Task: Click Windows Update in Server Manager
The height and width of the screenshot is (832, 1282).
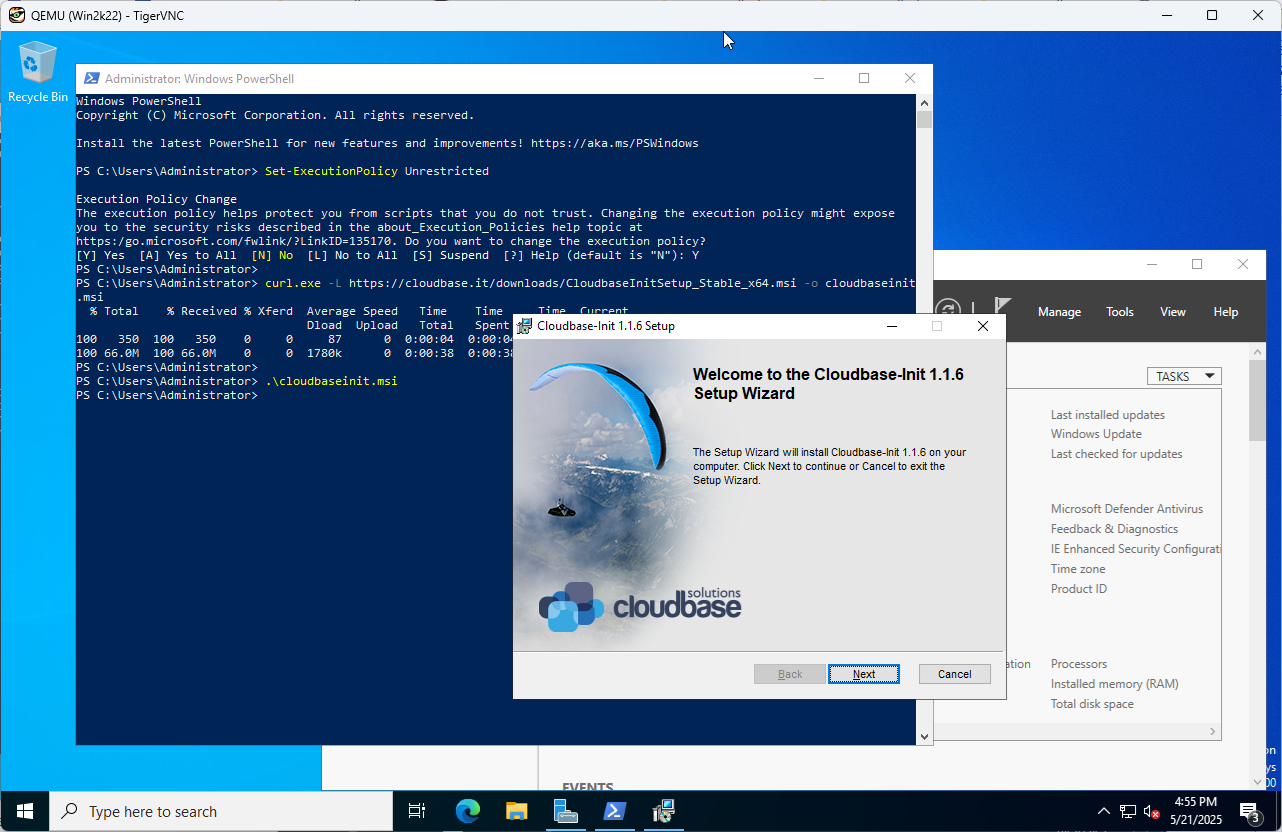Action: tap(1096, 434)
